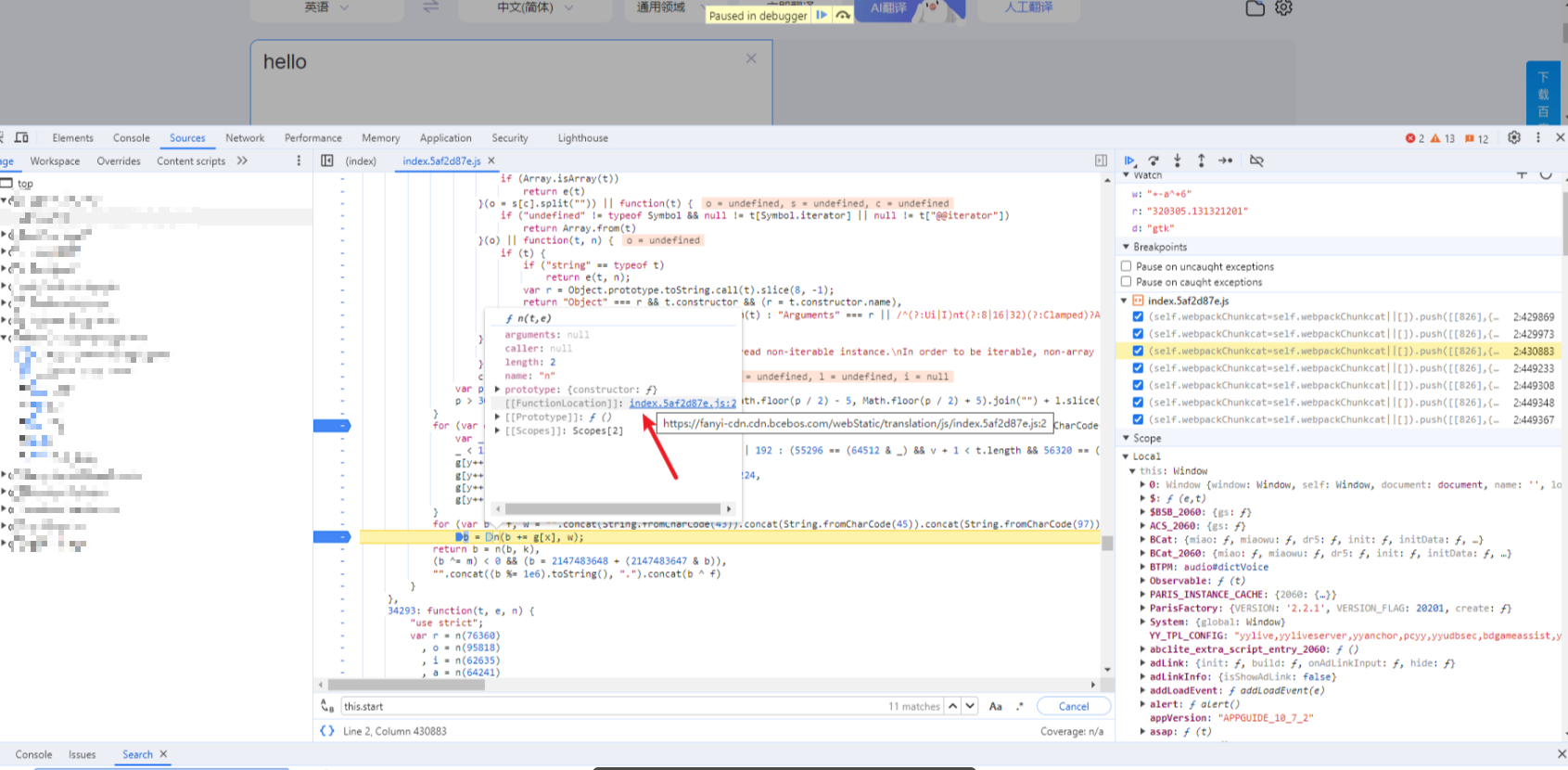Open index.5af2d87e.js:2 function location link

coord(682,404)
